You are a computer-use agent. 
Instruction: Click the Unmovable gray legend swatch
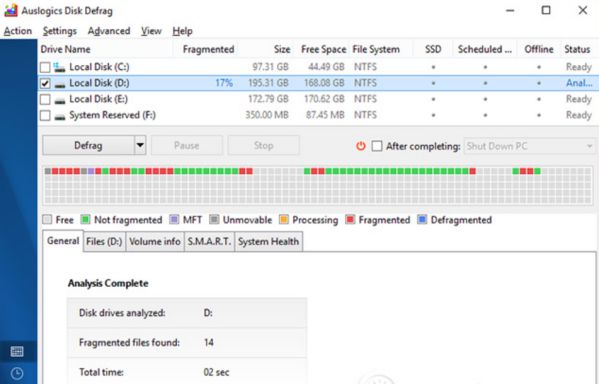click(x=214, y=219)
